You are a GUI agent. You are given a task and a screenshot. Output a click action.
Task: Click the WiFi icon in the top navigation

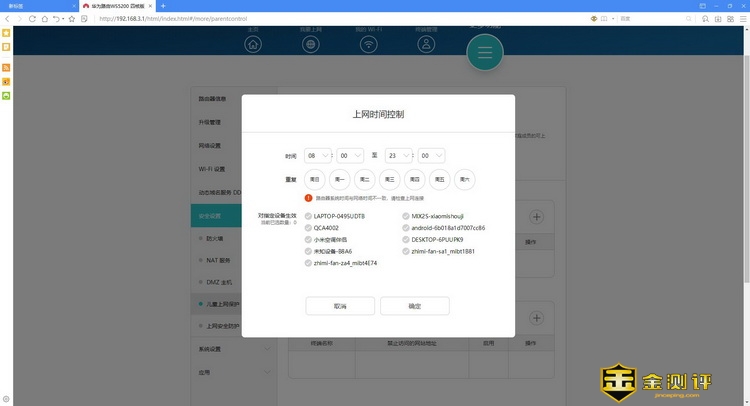pos(367,44)
